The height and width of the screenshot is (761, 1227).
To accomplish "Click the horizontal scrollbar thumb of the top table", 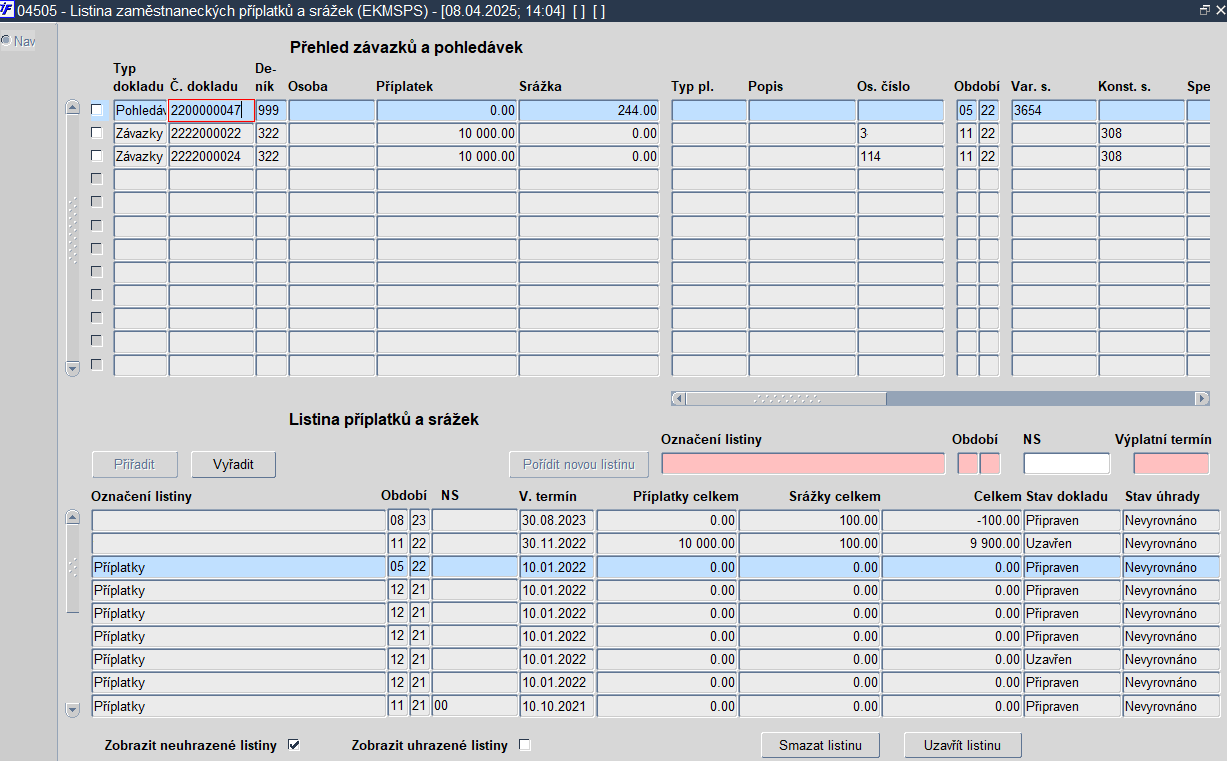I will tap(786, 398).
